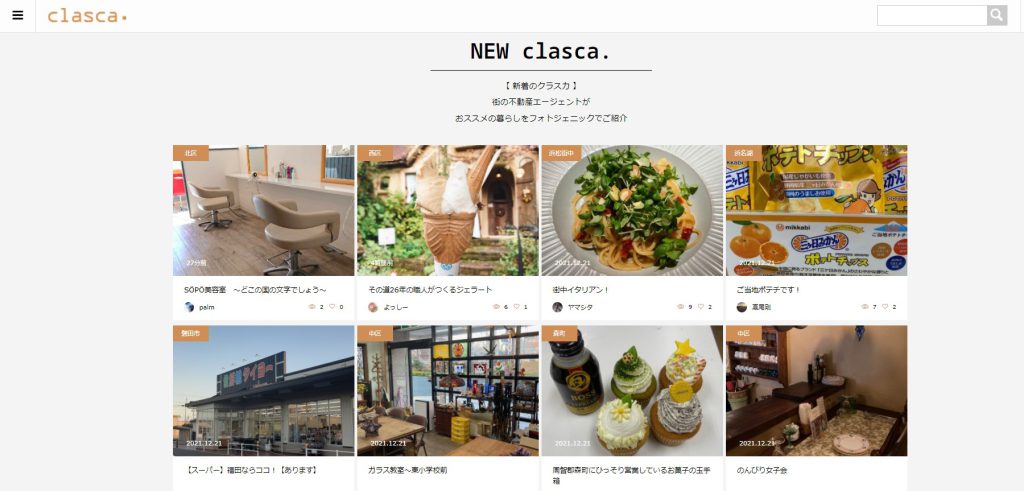Screen dimensions: 1024x491
Task: Open the salon chairs photo
Action: pos(264,210)
